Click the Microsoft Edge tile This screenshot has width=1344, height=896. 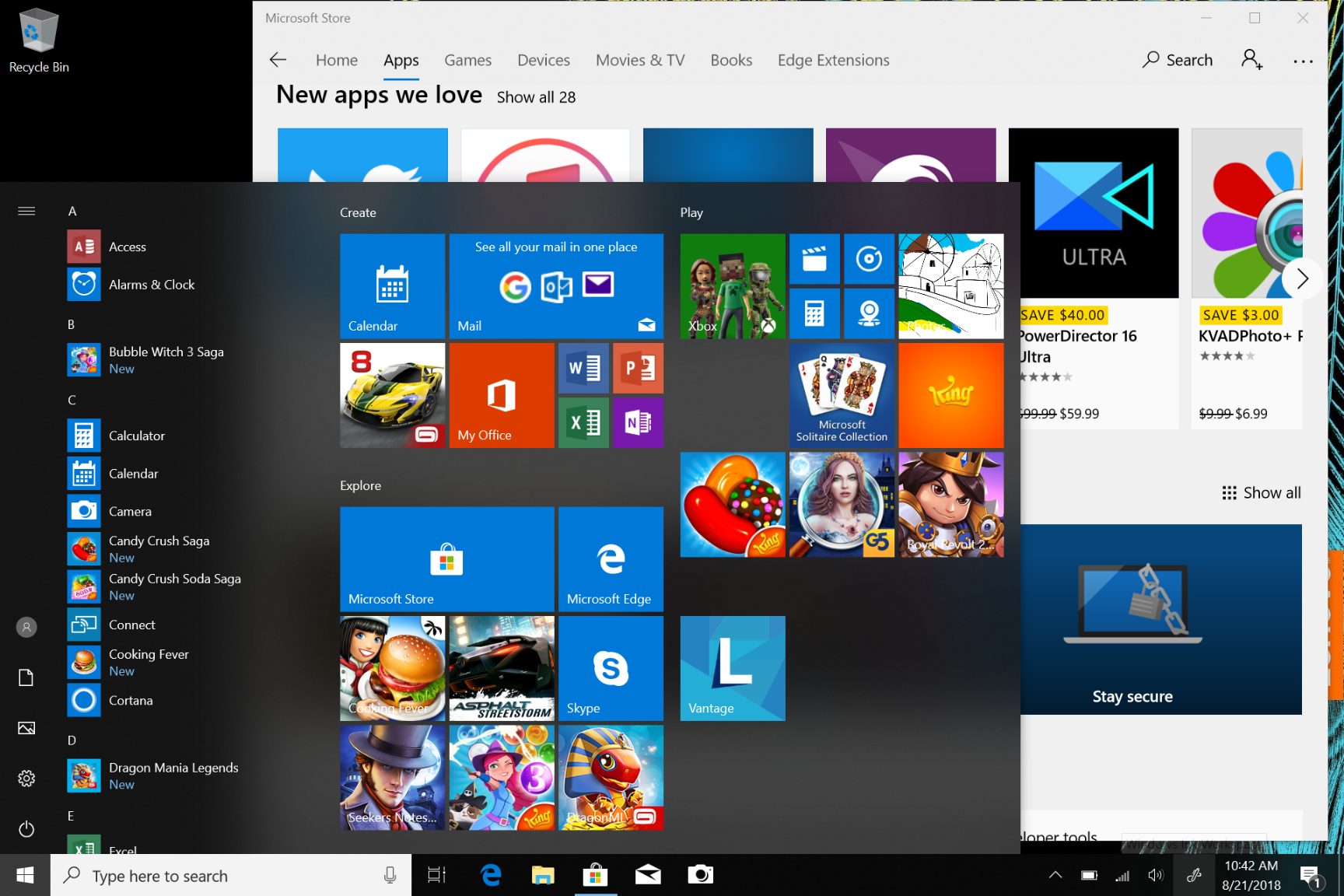coord(611,559)
